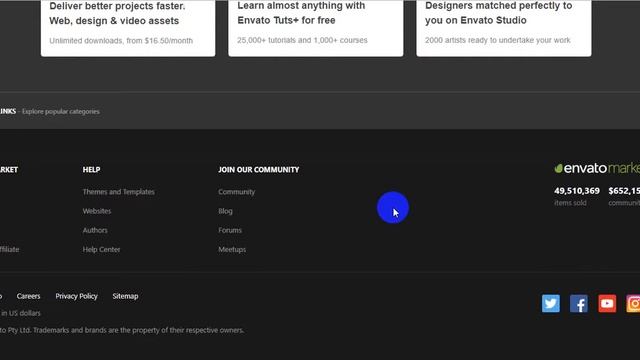Open the 'Deliver better projects faster' card

click(128, 28)
